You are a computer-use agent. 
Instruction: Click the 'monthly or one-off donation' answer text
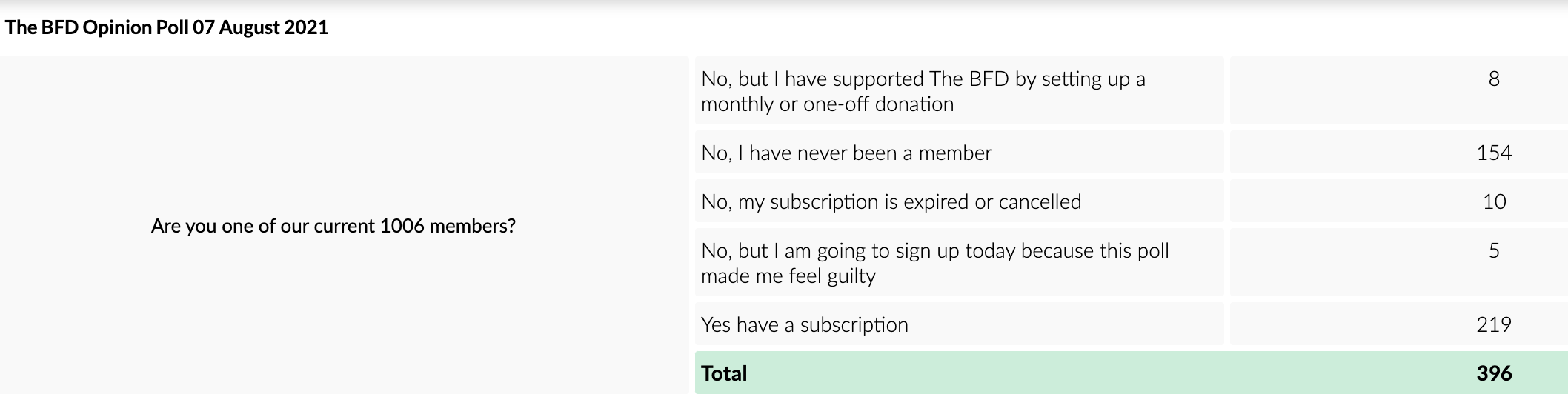[x=827, y=104]
